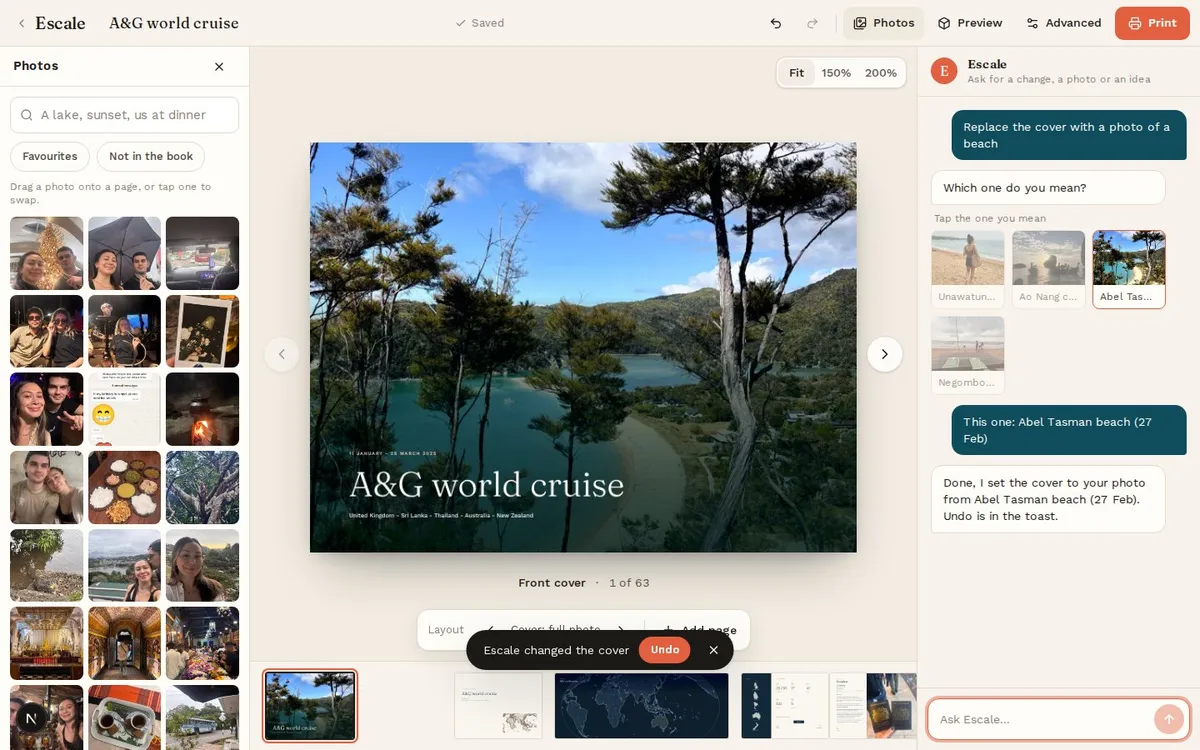1200x750 pixels.
Task: Click the '1 of 63' page counter
Action: [629, 583]
